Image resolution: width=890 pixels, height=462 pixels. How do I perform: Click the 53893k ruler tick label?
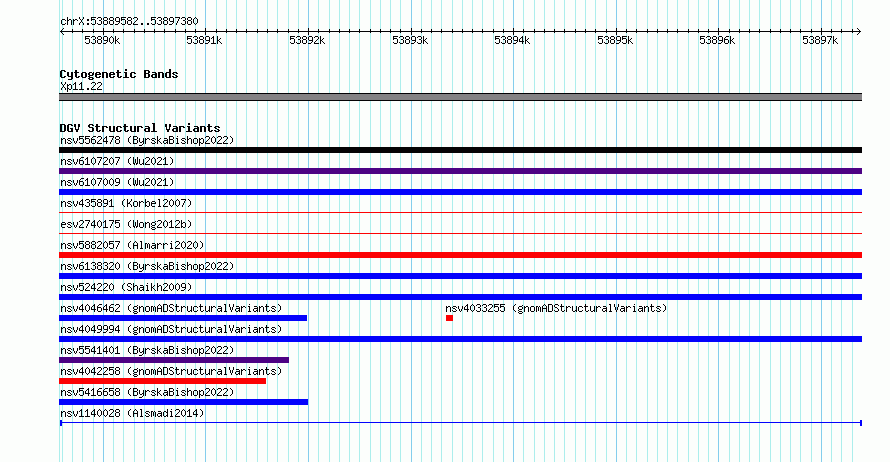410,40
